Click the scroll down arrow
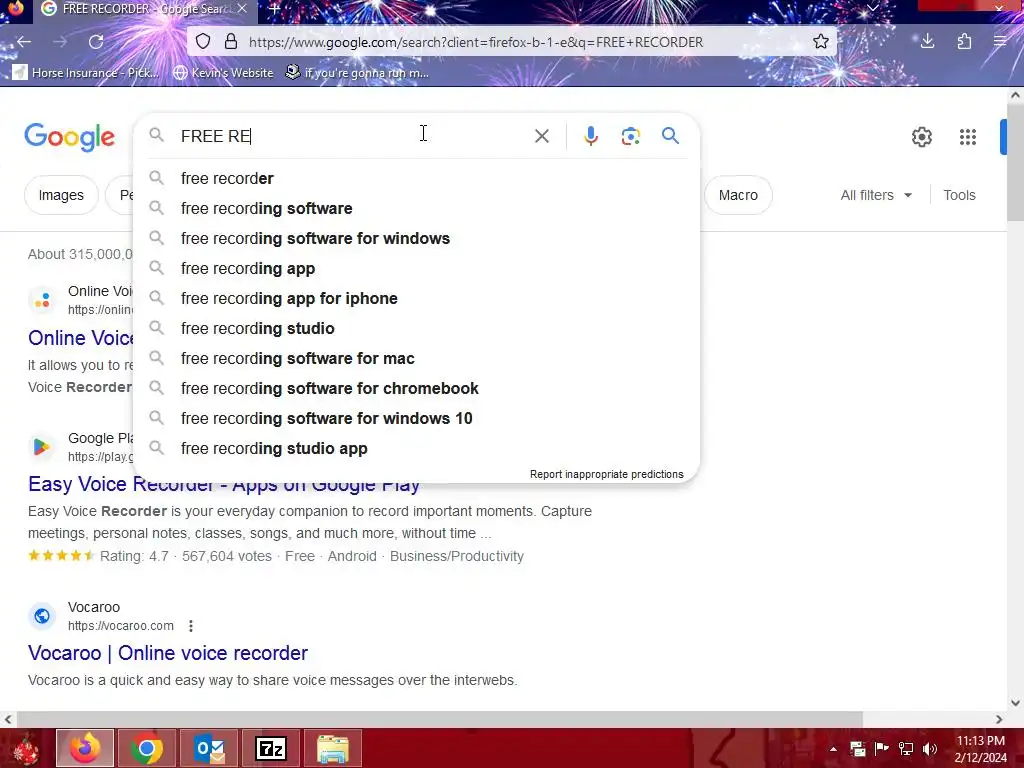The width and height of the screenshot is (1024, 768). pos(1016,703)
